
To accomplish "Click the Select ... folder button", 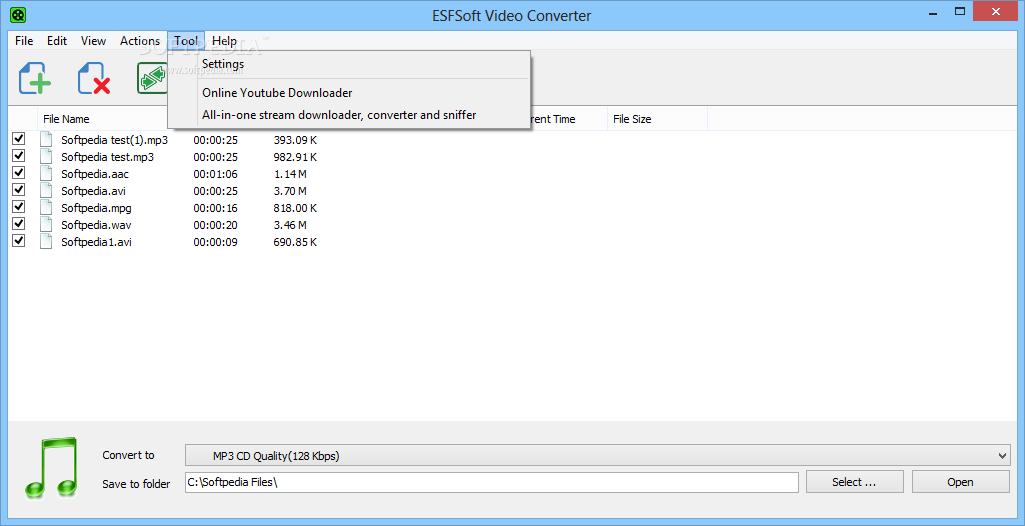I will pyautogui.click(x=854, y=482).
